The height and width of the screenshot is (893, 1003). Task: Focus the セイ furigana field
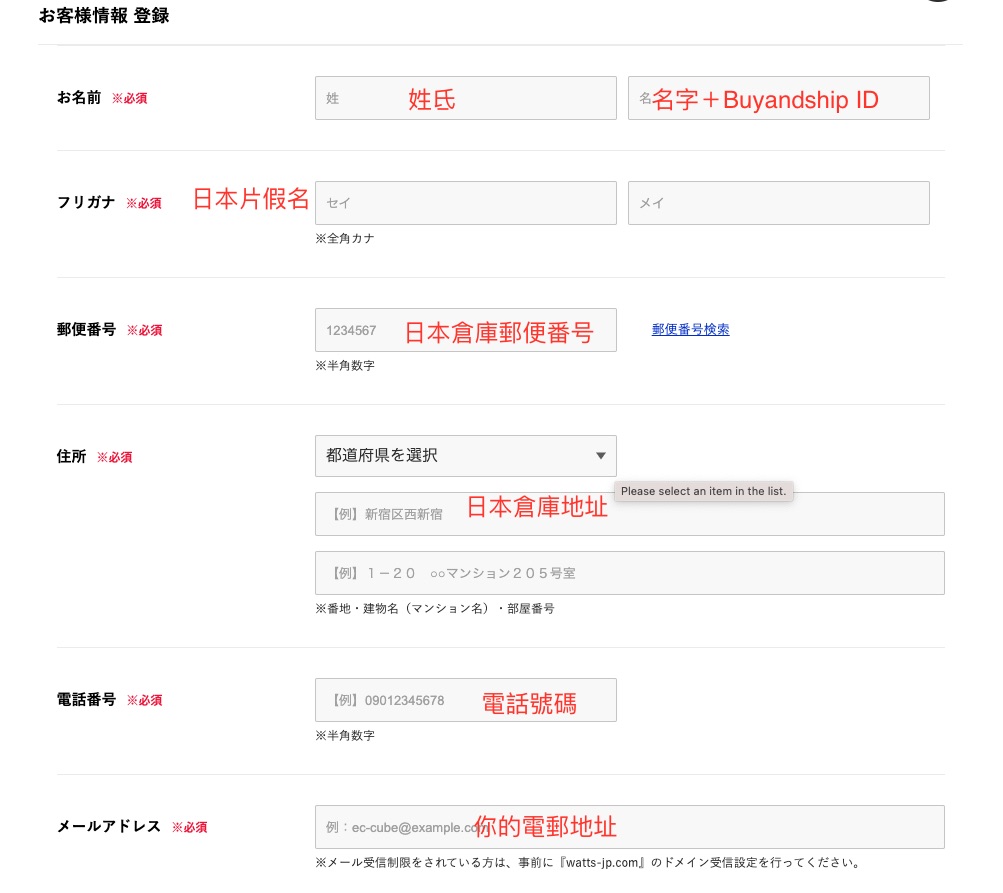tap(465, 203)
